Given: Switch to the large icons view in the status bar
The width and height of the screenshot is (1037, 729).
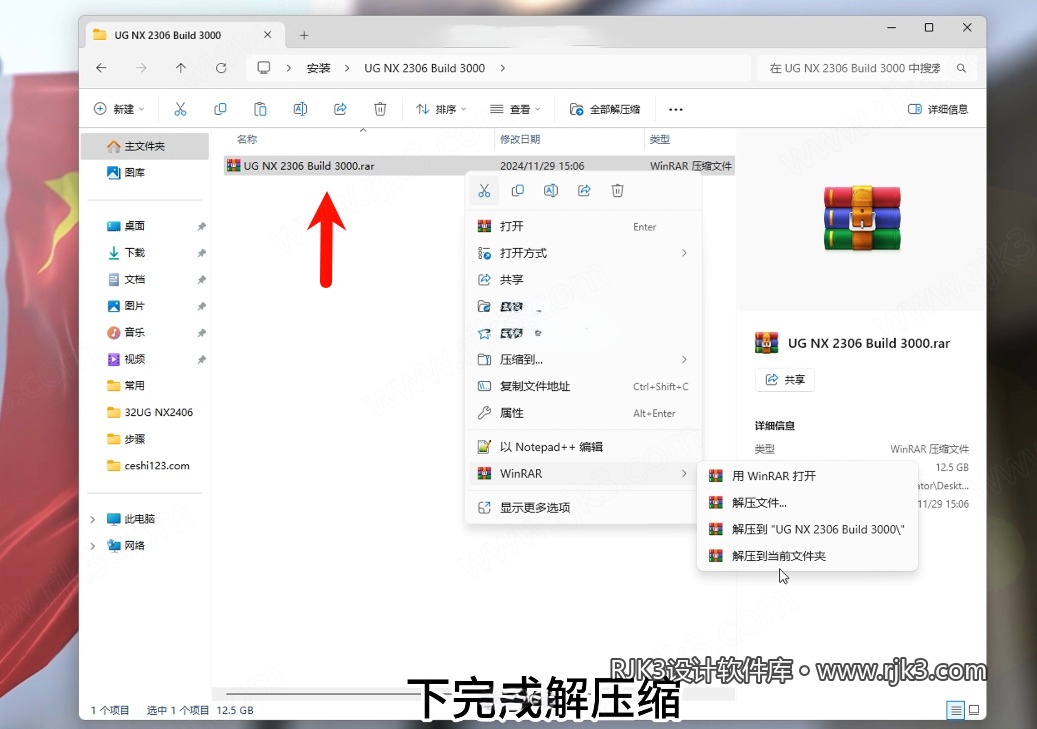Looking at the screenshot, I should pyautogui.click(x=974, y=710).
